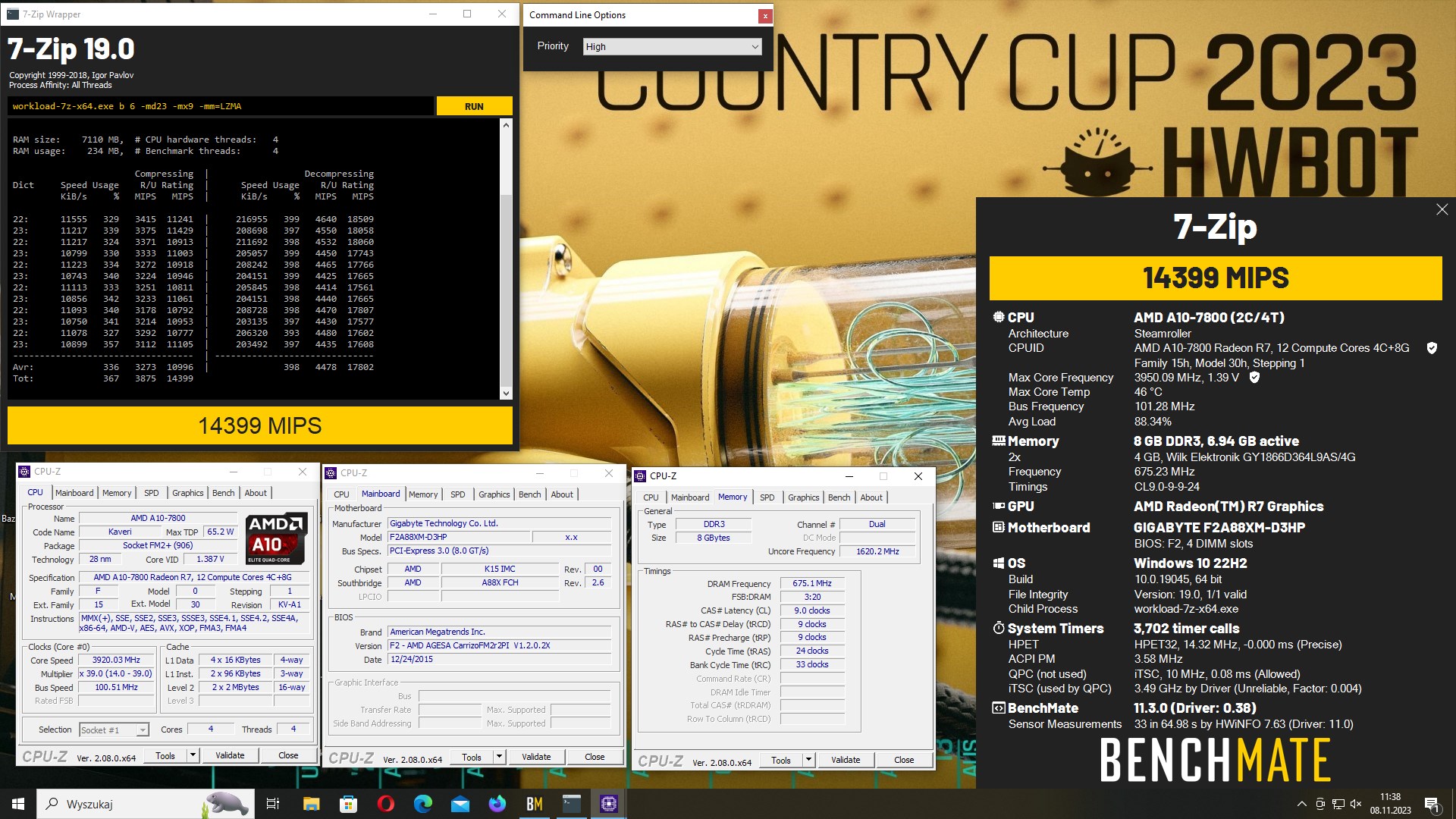Click the AMD A10 logo in CPU-Z
Screen dimensions: 1456x819
tap(277, 539)
